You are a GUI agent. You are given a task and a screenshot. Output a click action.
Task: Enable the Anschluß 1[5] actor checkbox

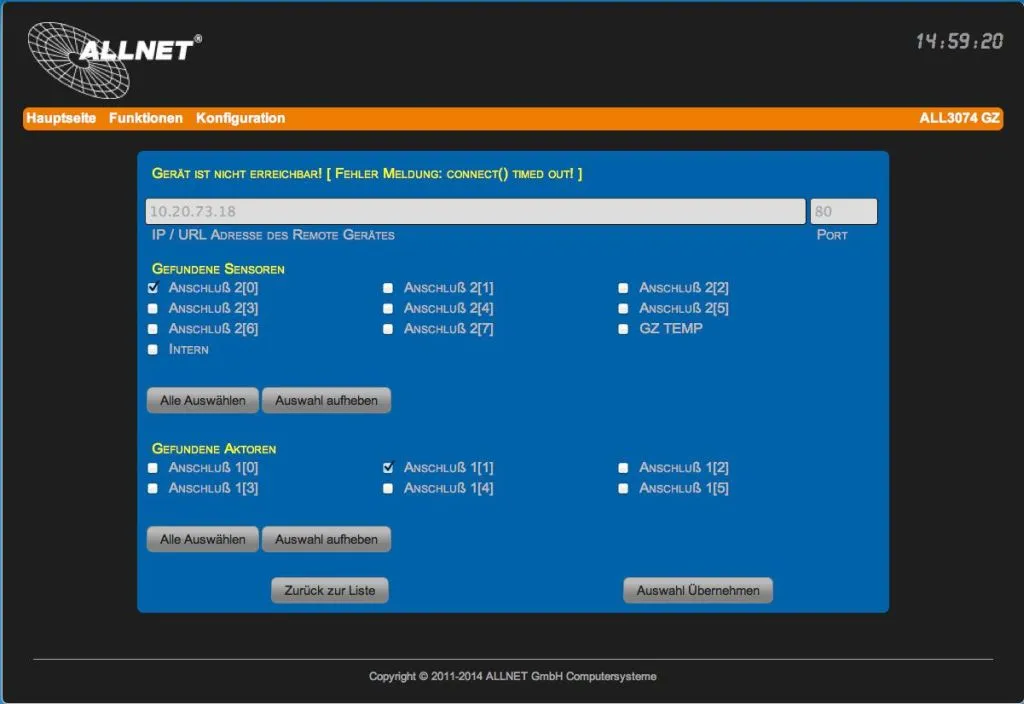click(623, 488)
